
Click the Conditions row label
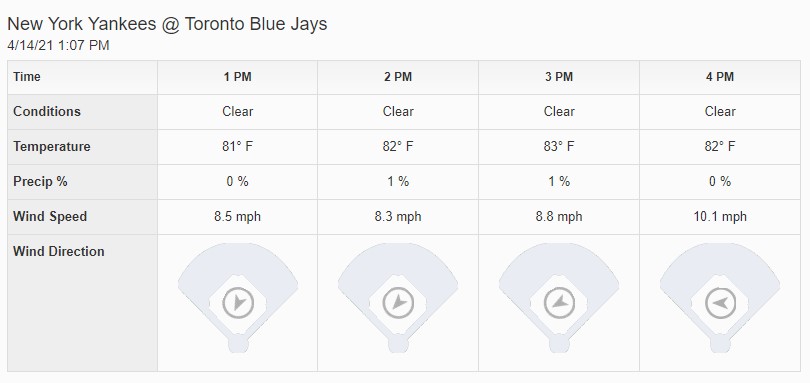[x=47, y=112]
